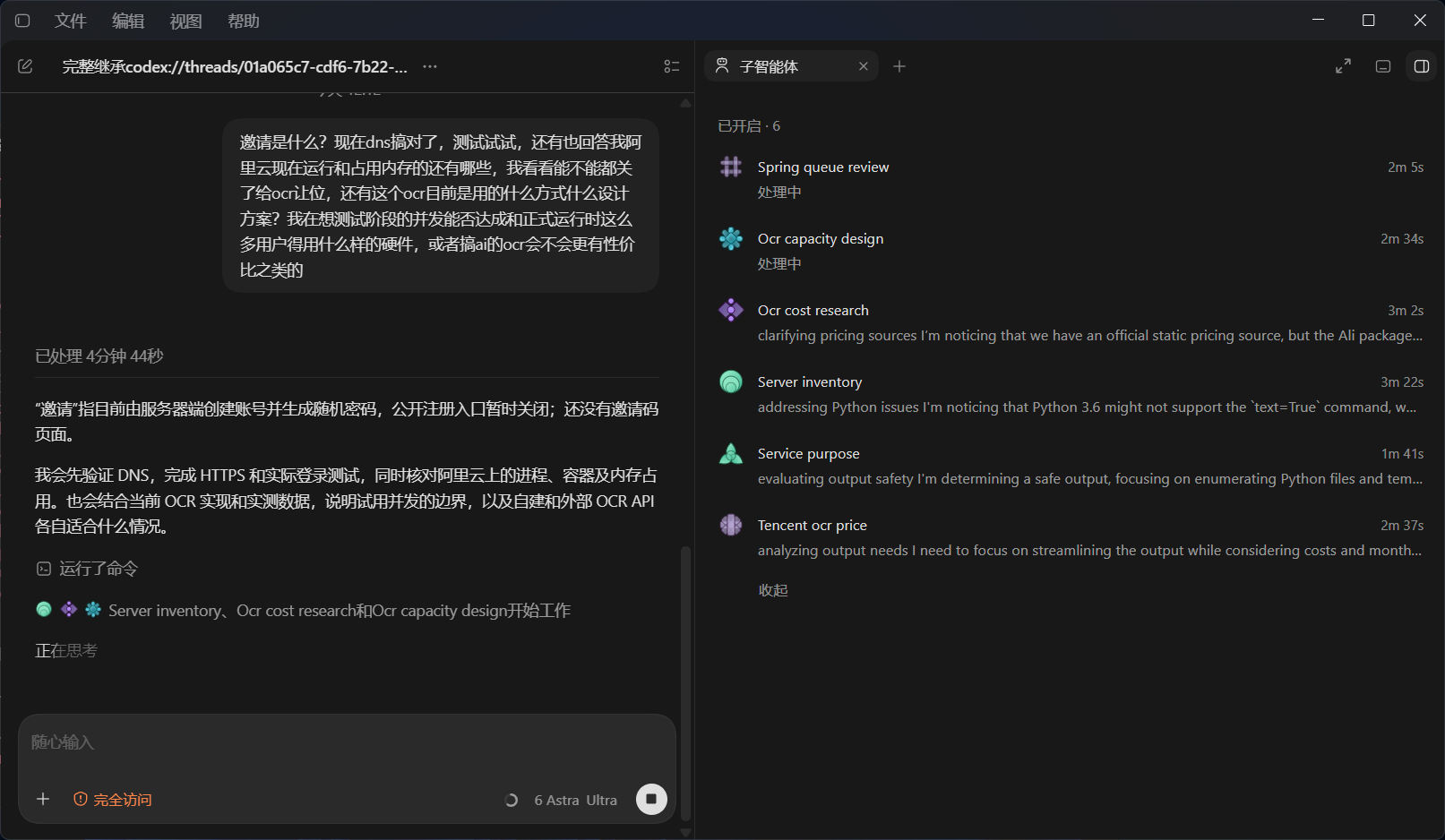
Task: Open the thread title's three-dot options menu
Action: pos(430,66)
